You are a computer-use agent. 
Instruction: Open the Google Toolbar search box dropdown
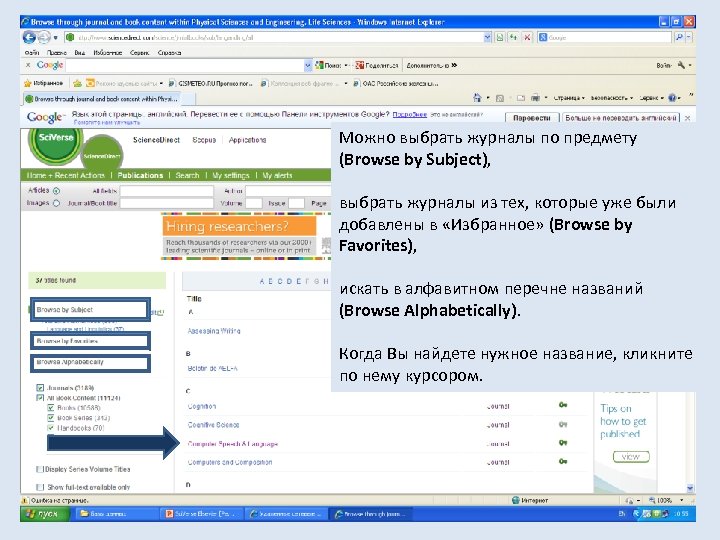click(308, 65)
